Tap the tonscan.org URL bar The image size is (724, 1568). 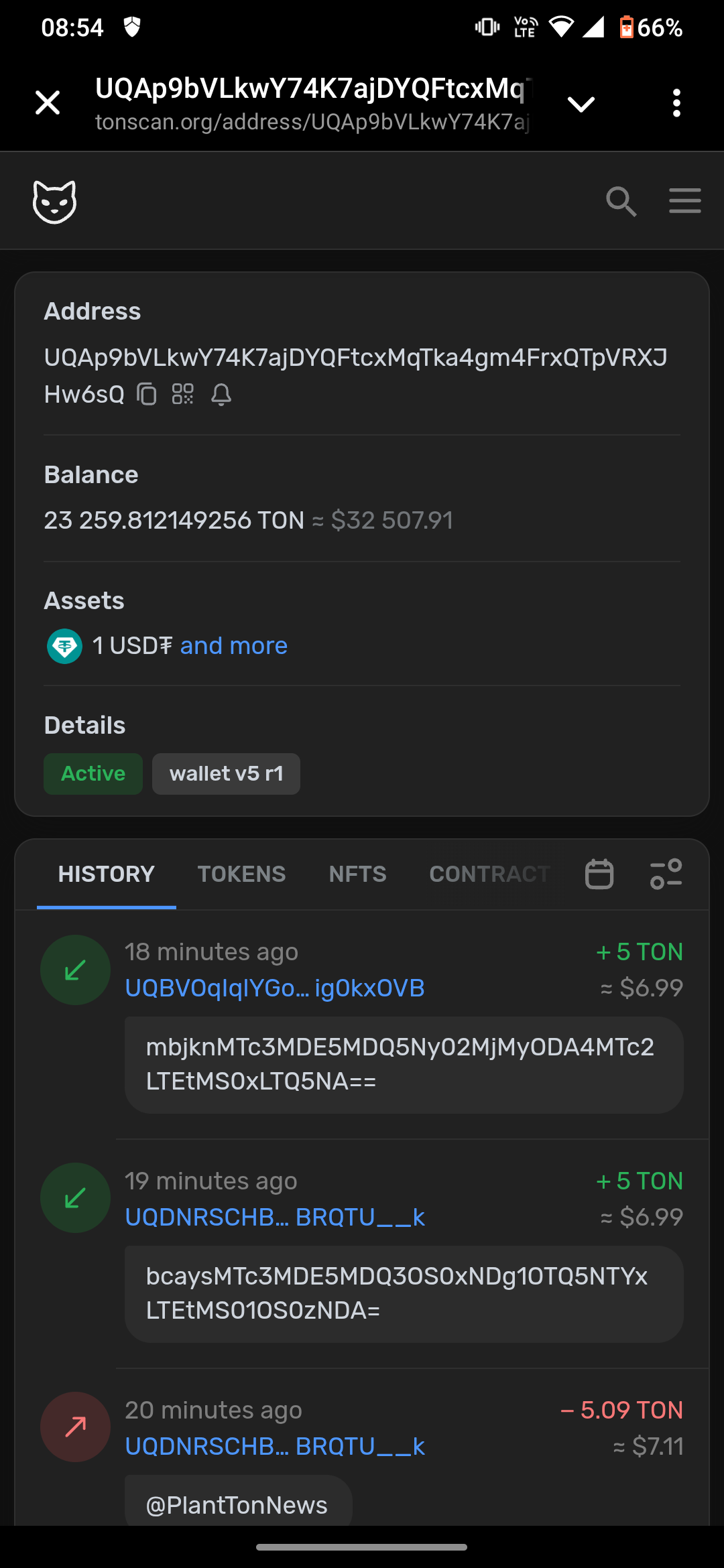pyautogui.click(x=312, y=122)
